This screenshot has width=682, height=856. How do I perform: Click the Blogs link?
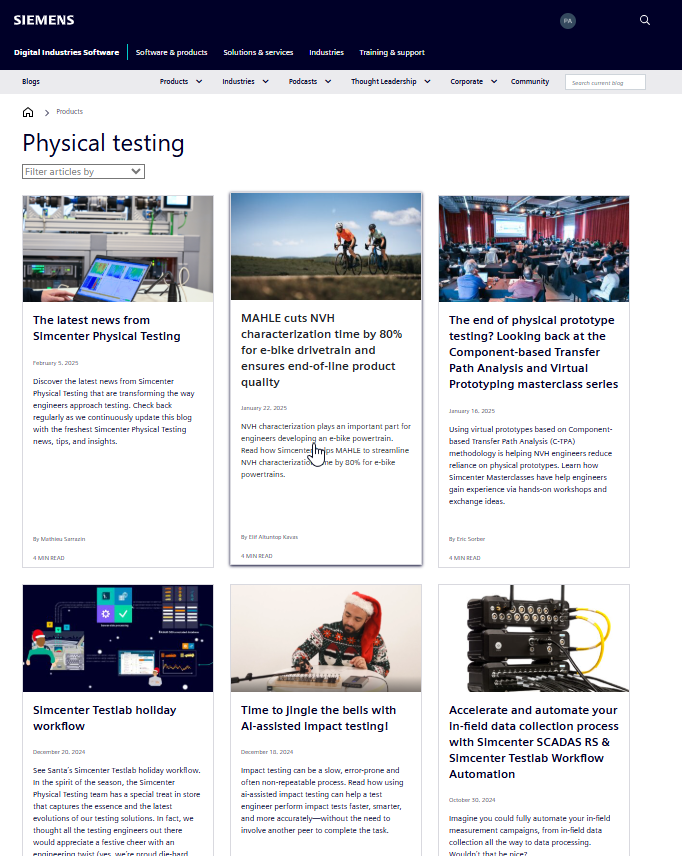point(31,81)
